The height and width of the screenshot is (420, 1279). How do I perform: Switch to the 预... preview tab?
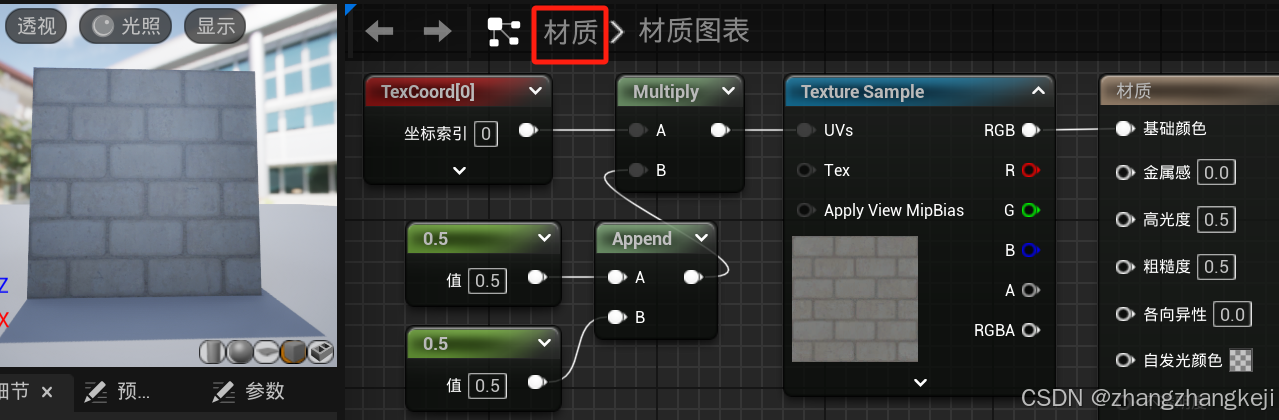[117, 391]
